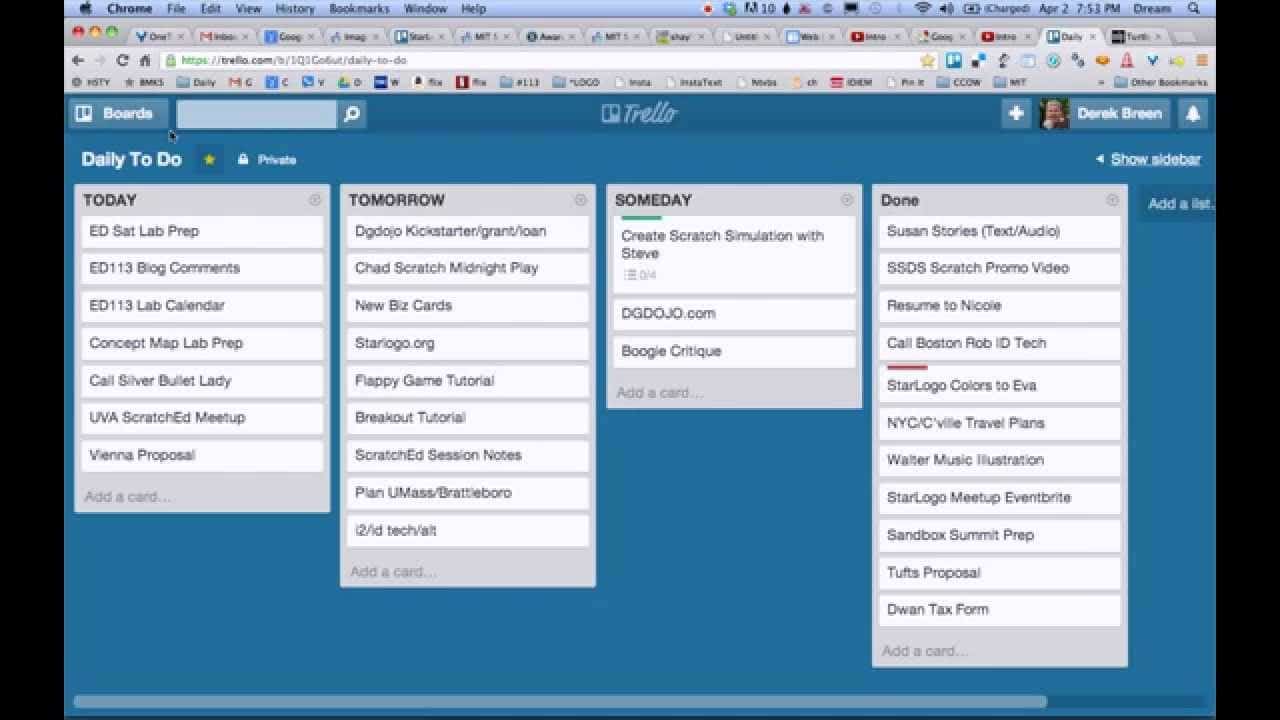This screenshot has height=720, width=1280.
Task: Open the TODAY list actions menu
Action: pyautogui.click(x=315, y=200)
